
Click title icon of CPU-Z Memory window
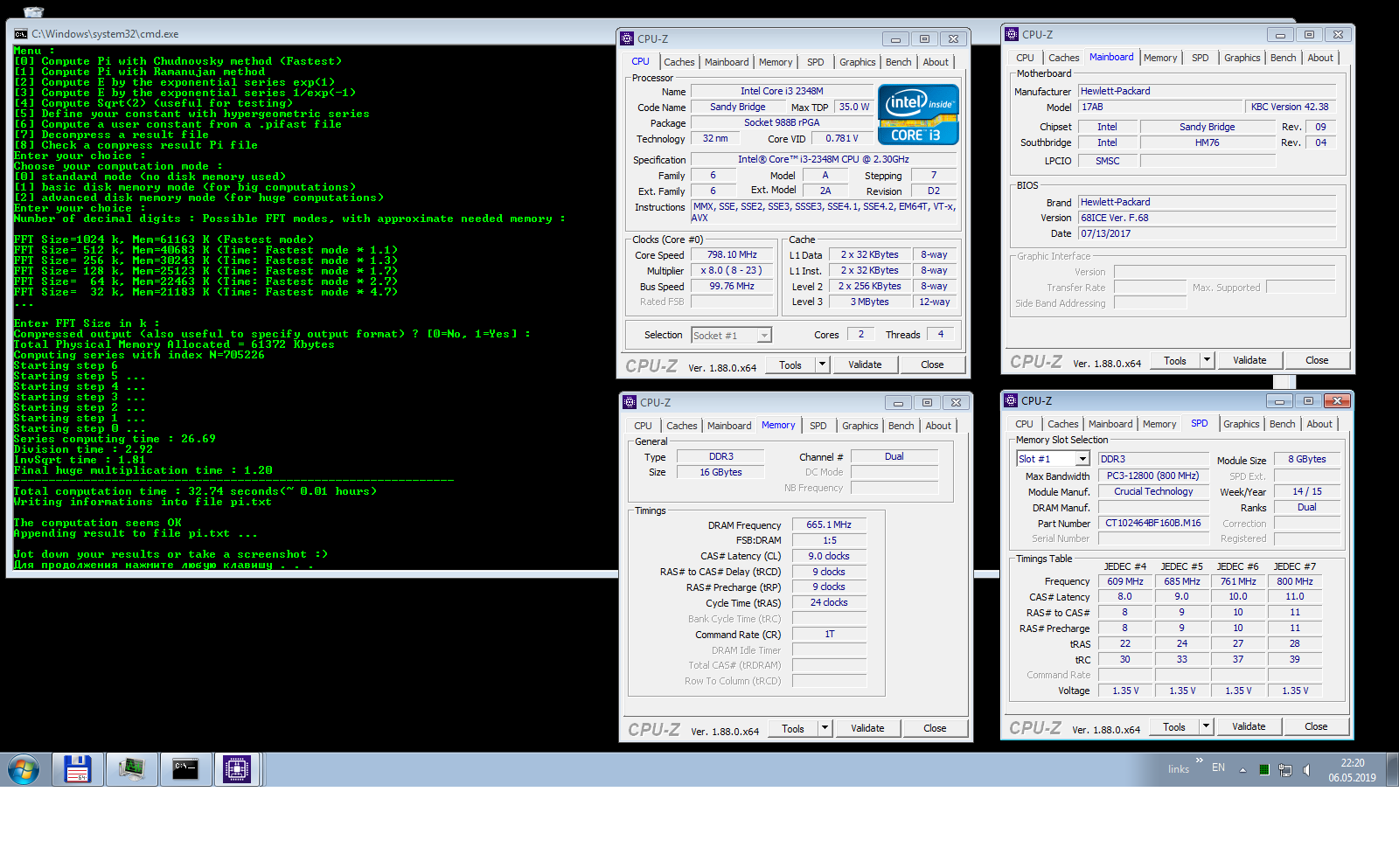pos(629,402)
